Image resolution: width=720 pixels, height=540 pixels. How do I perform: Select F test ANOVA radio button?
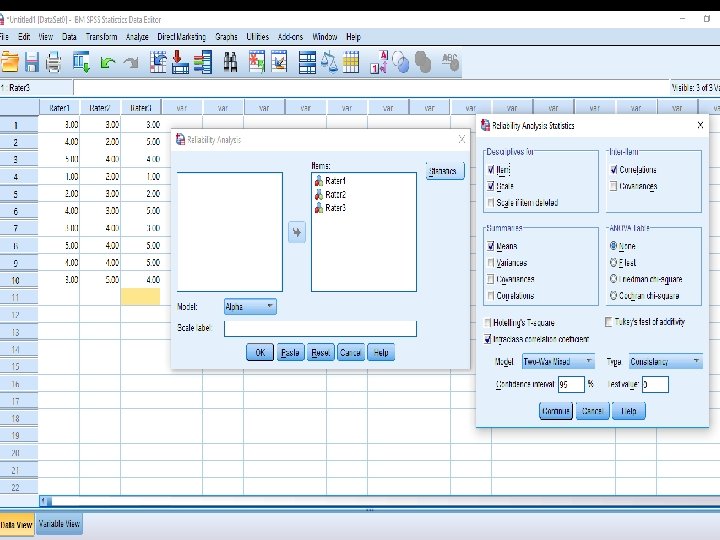[613, 262]
